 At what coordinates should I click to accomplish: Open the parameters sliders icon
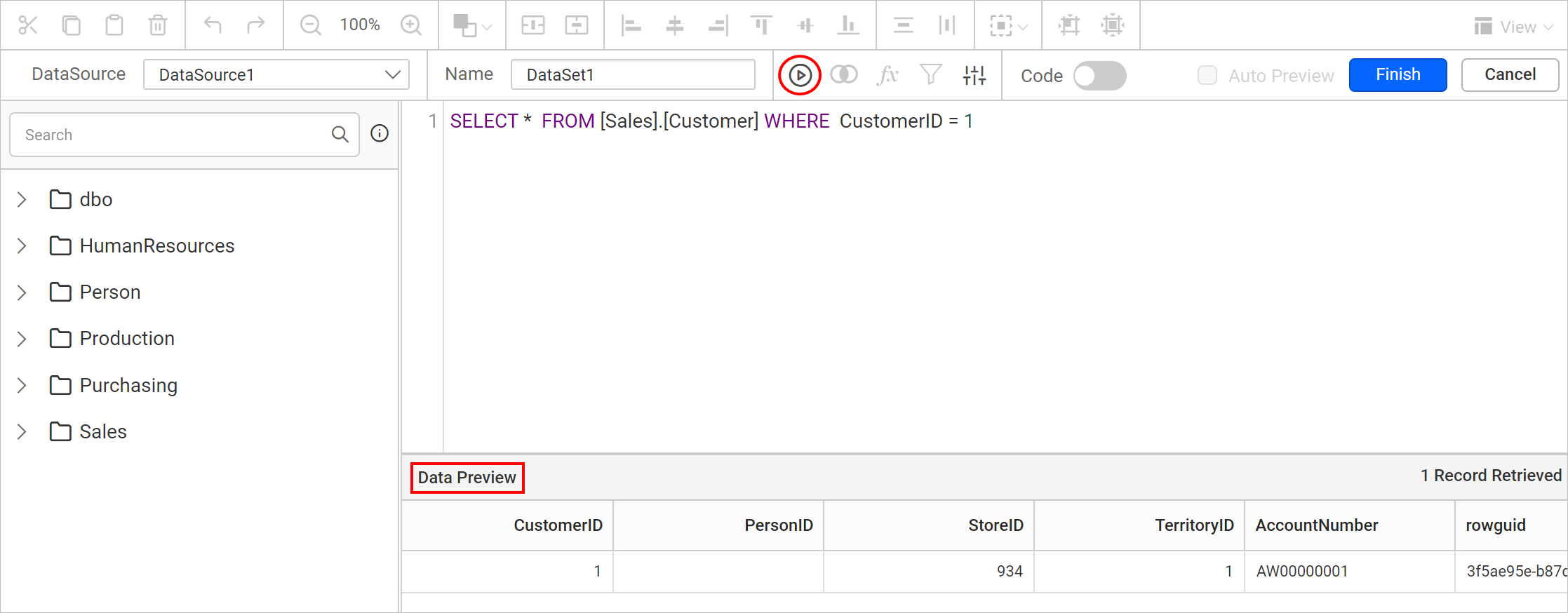coord(974,74)
